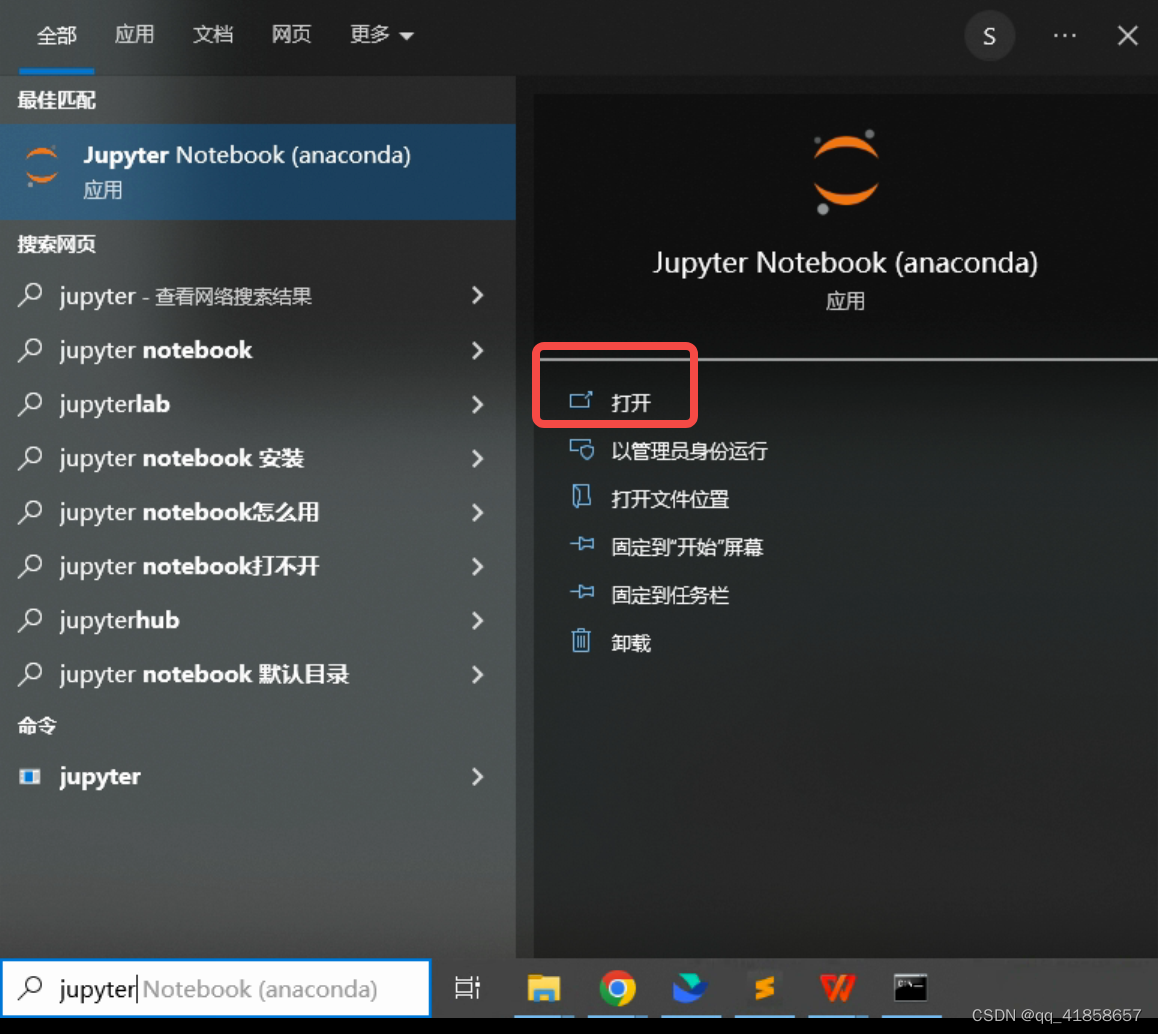Pin app using 固定到"开始"屏幕
The image size is (1158, 1034).
(x=686, y=547)
